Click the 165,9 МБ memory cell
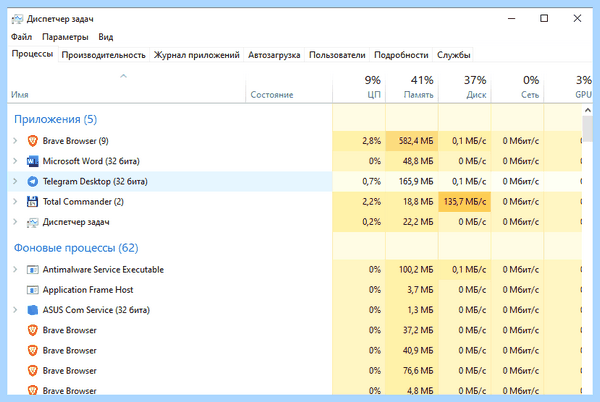This screenshot has height=402, width=600. pos(412,182)
